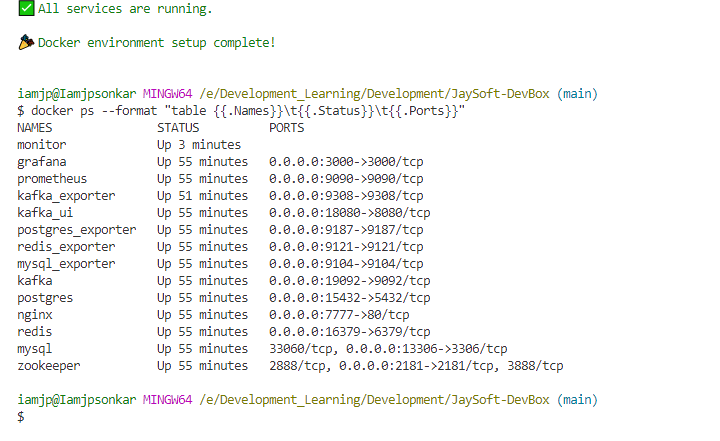Click the 'prometheus' container name
The width and height of the screenshot is (720, 441).
click(x=52, y=179)
